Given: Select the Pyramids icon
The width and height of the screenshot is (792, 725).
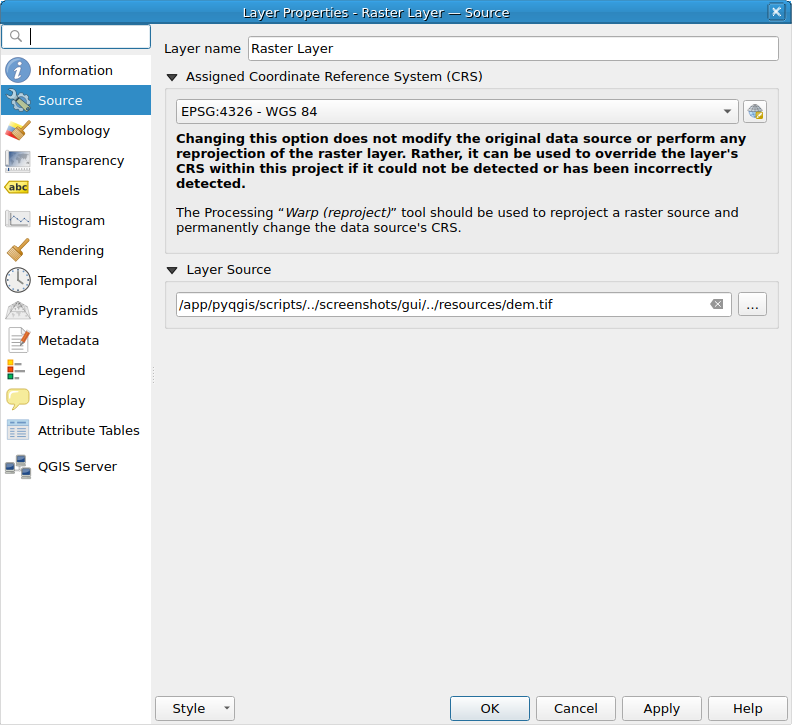Looking at the screenshot, I should coord(18,310).
